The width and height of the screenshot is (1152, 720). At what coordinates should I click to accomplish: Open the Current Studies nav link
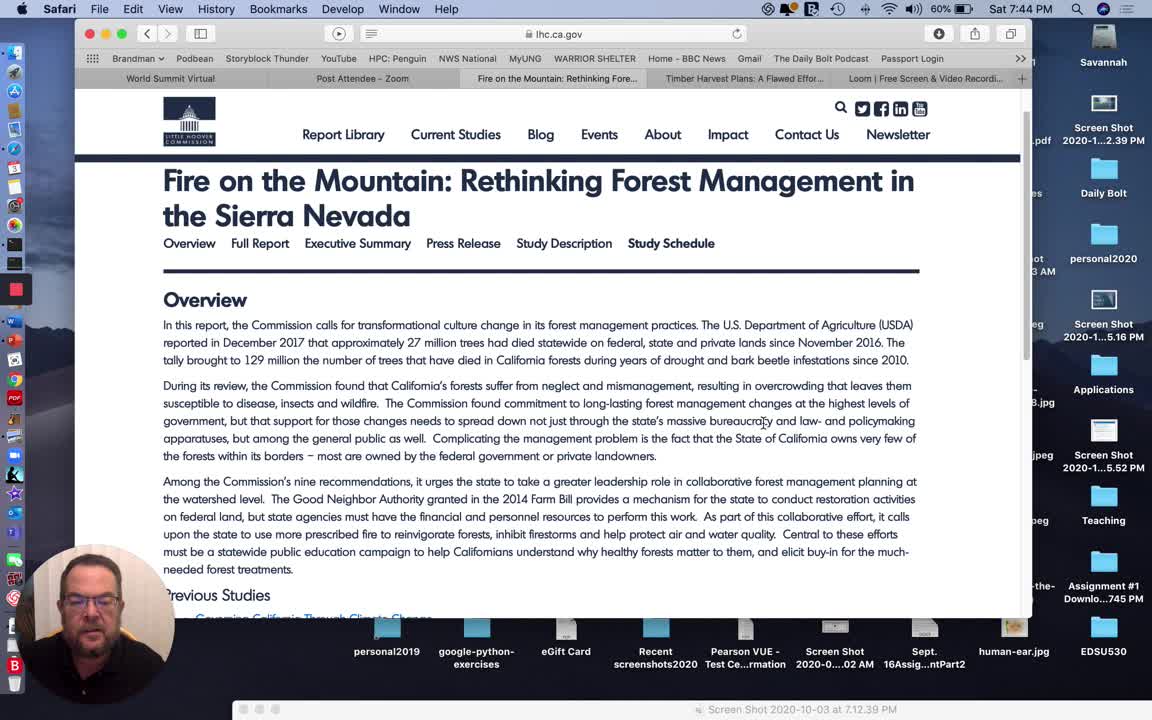coord(456,135)
